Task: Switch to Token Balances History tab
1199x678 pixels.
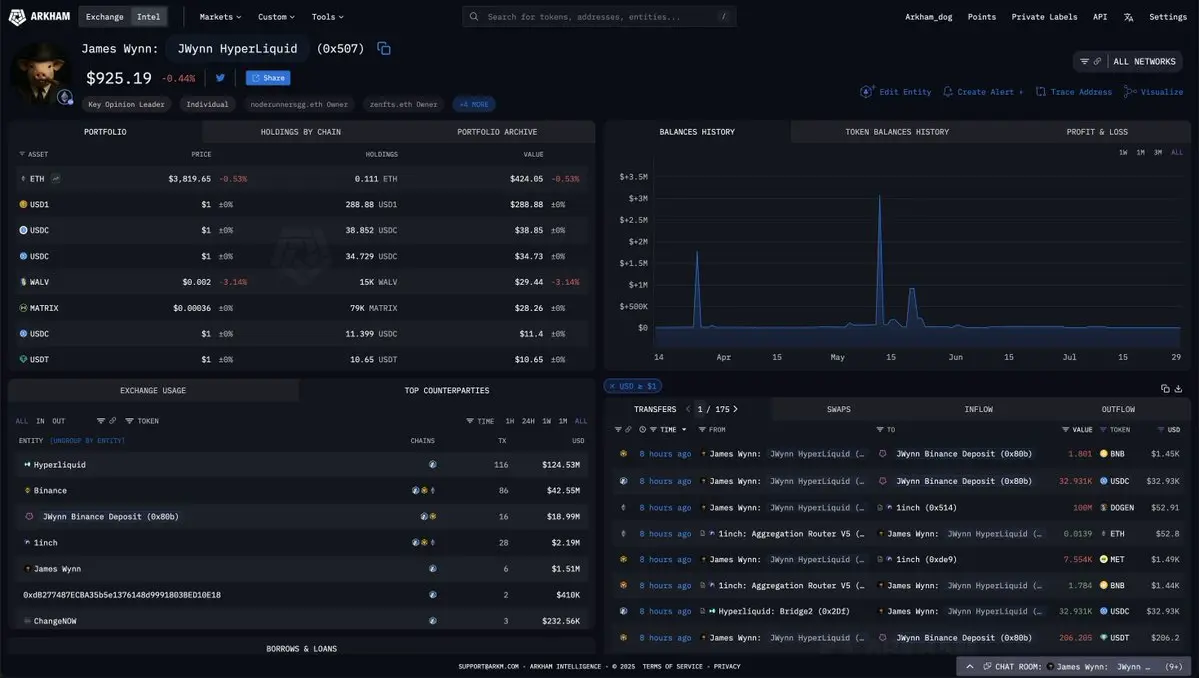Action: [x=897, y=131]
